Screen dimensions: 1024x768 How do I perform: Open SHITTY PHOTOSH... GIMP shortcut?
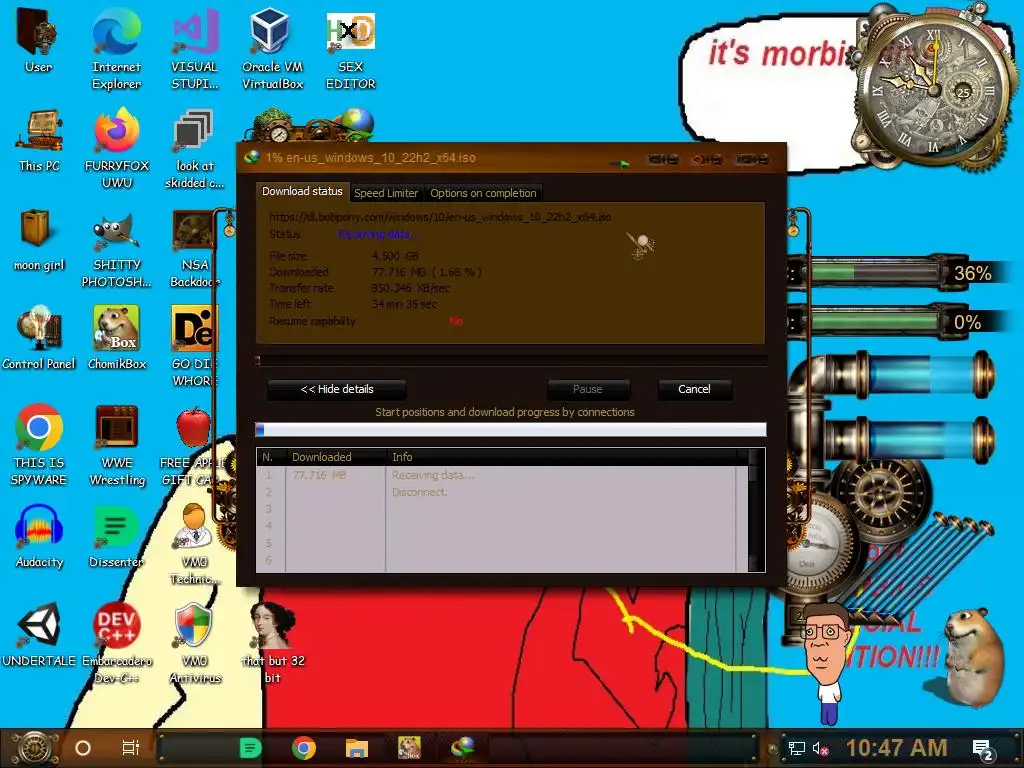click(117, 249)
